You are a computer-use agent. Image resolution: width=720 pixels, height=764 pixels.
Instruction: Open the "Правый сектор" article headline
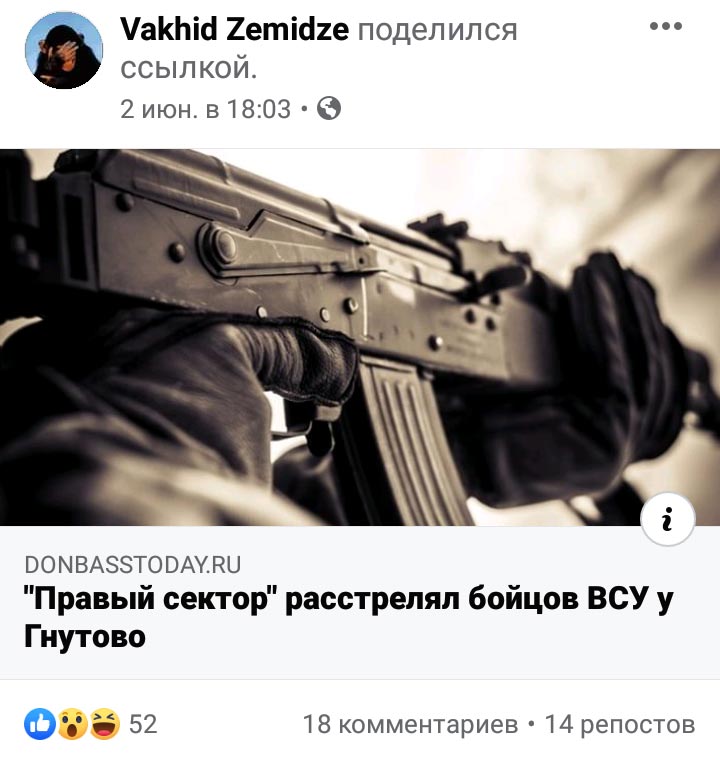(348, 617)
